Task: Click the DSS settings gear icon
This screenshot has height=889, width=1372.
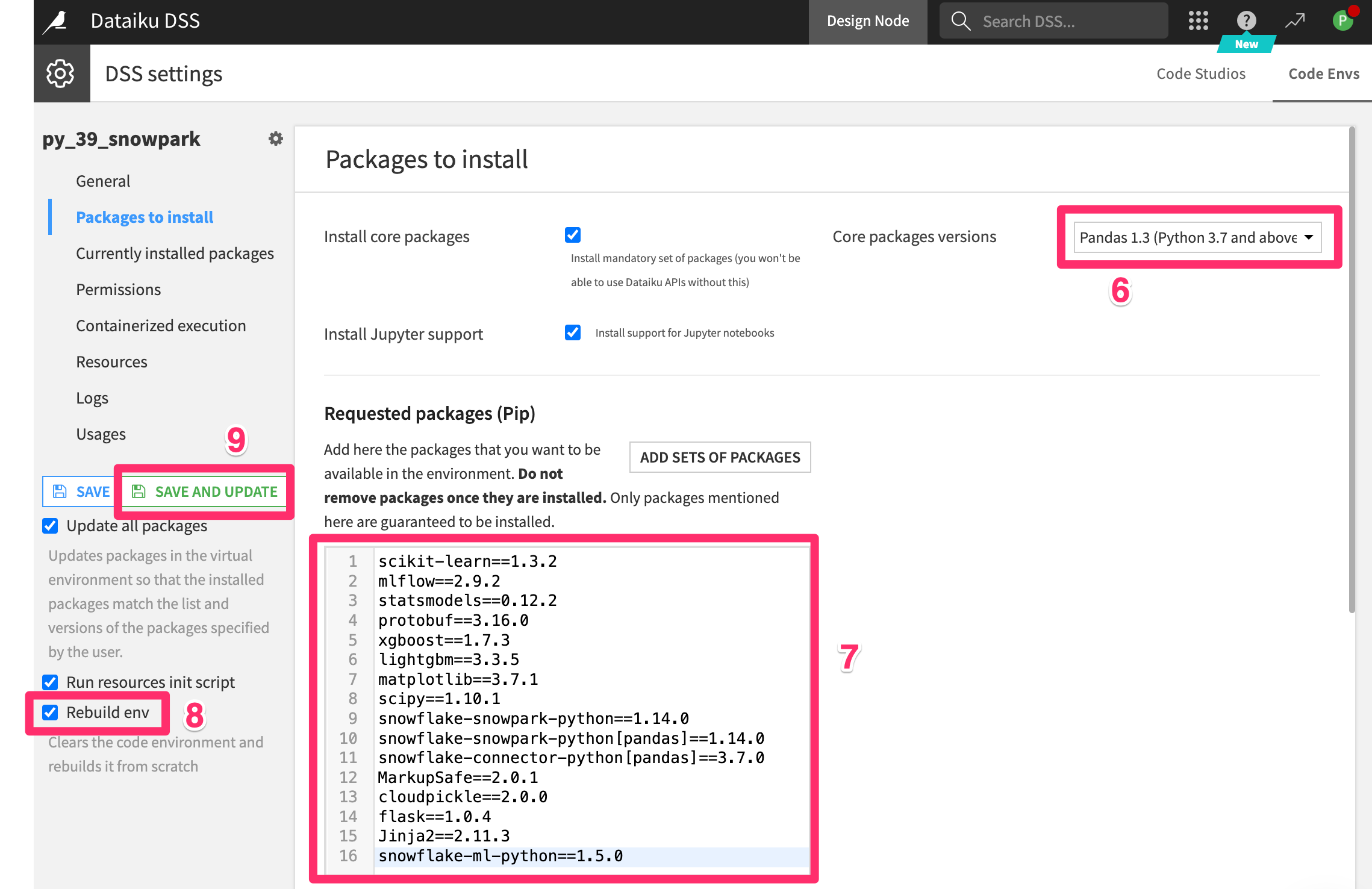Action: click(61, 73)
